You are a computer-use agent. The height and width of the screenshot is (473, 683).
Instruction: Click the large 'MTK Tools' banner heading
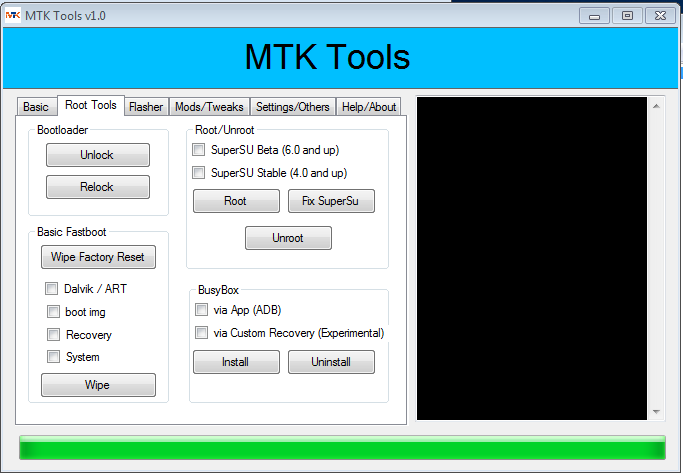click(327, 57)
